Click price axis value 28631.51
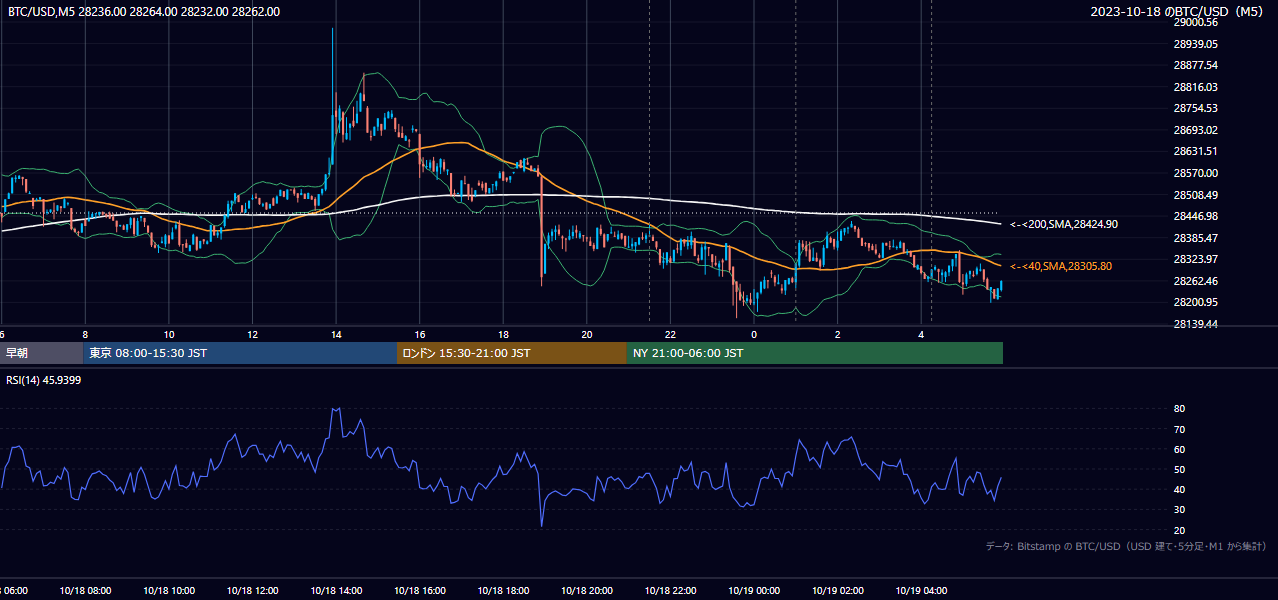Screen dimensions: 1278x600 [x=1195, y=151]
